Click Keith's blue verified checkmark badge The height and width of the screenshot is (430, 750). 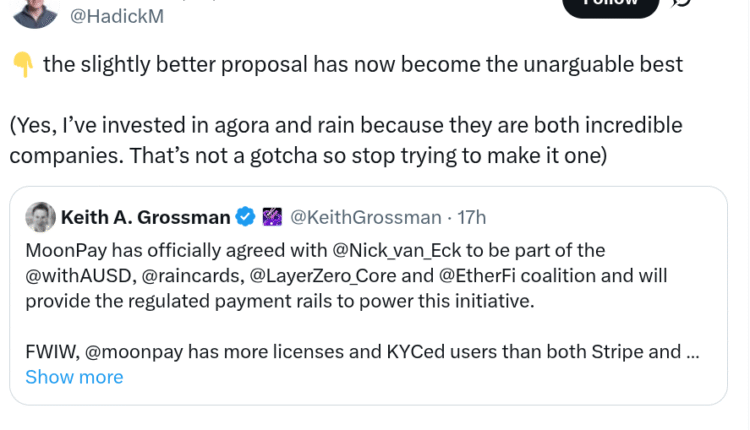point(244,217)
